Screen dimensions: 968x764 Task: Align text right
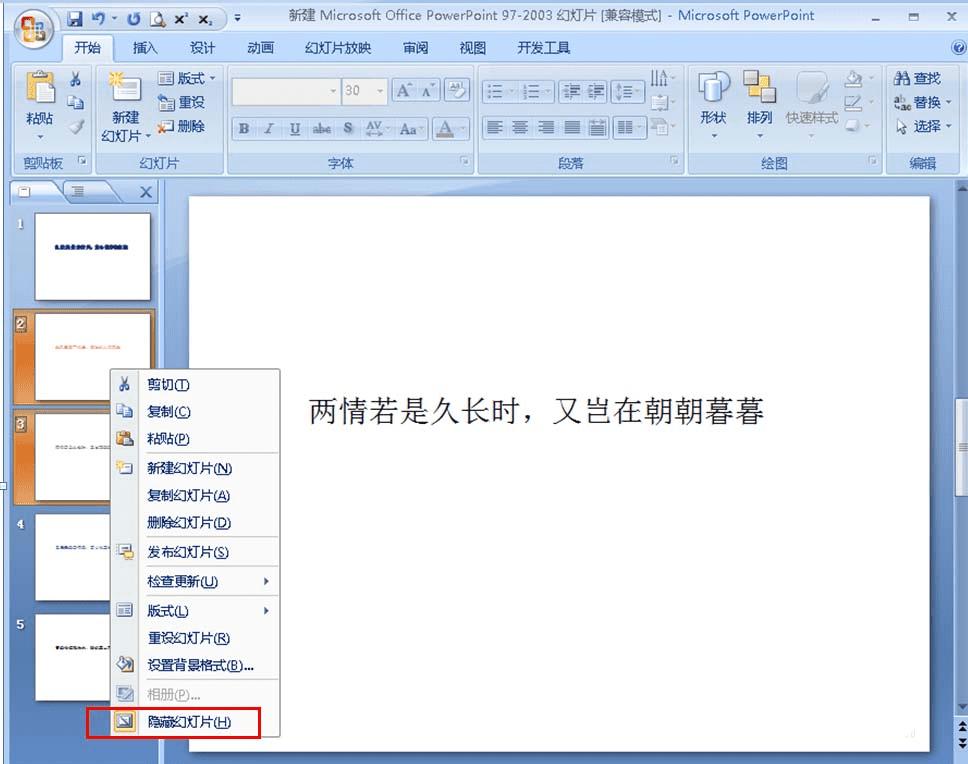pyautogui.click(x=546, y=128)
